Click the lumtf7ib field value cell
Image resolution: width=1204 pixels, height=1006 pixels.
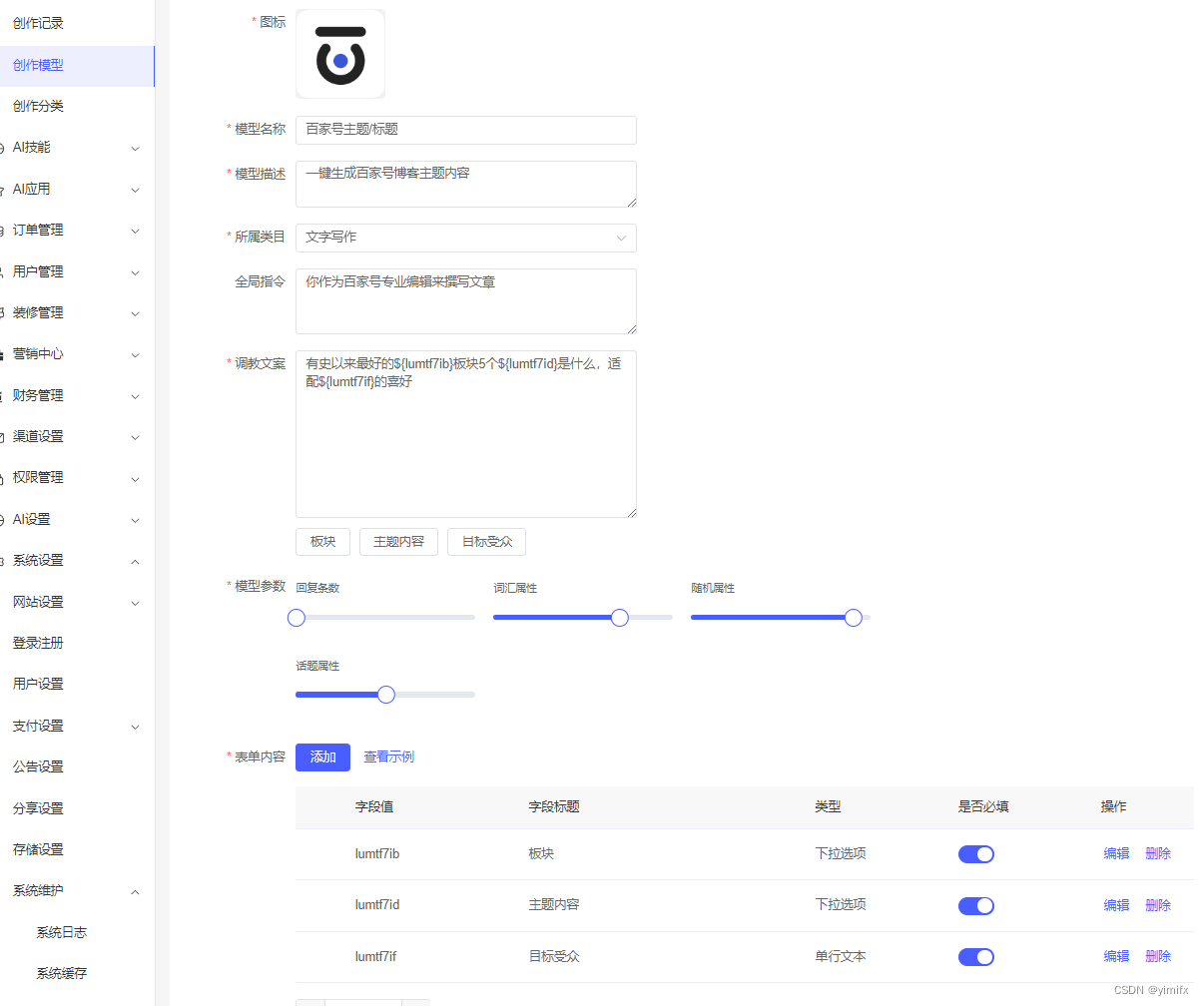[x=377, y=854]
